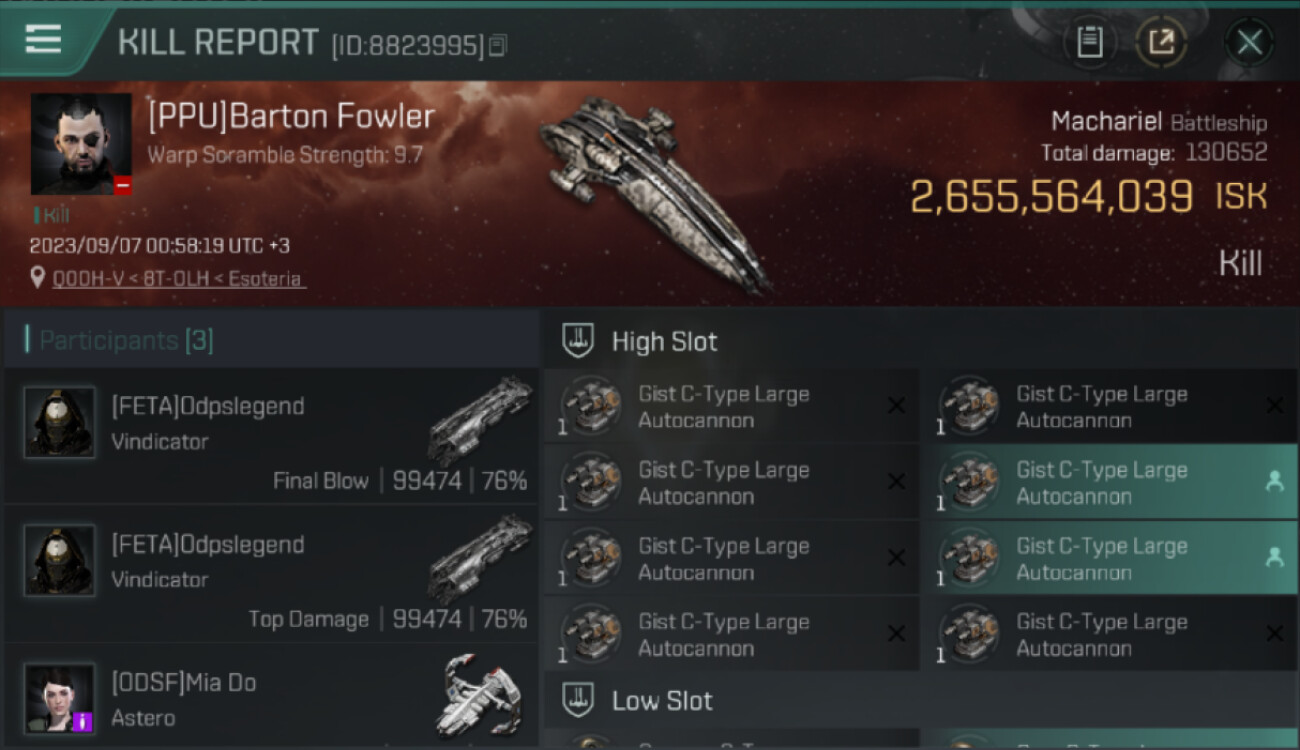Select the Mia Do Astero participant

point(271,697)
